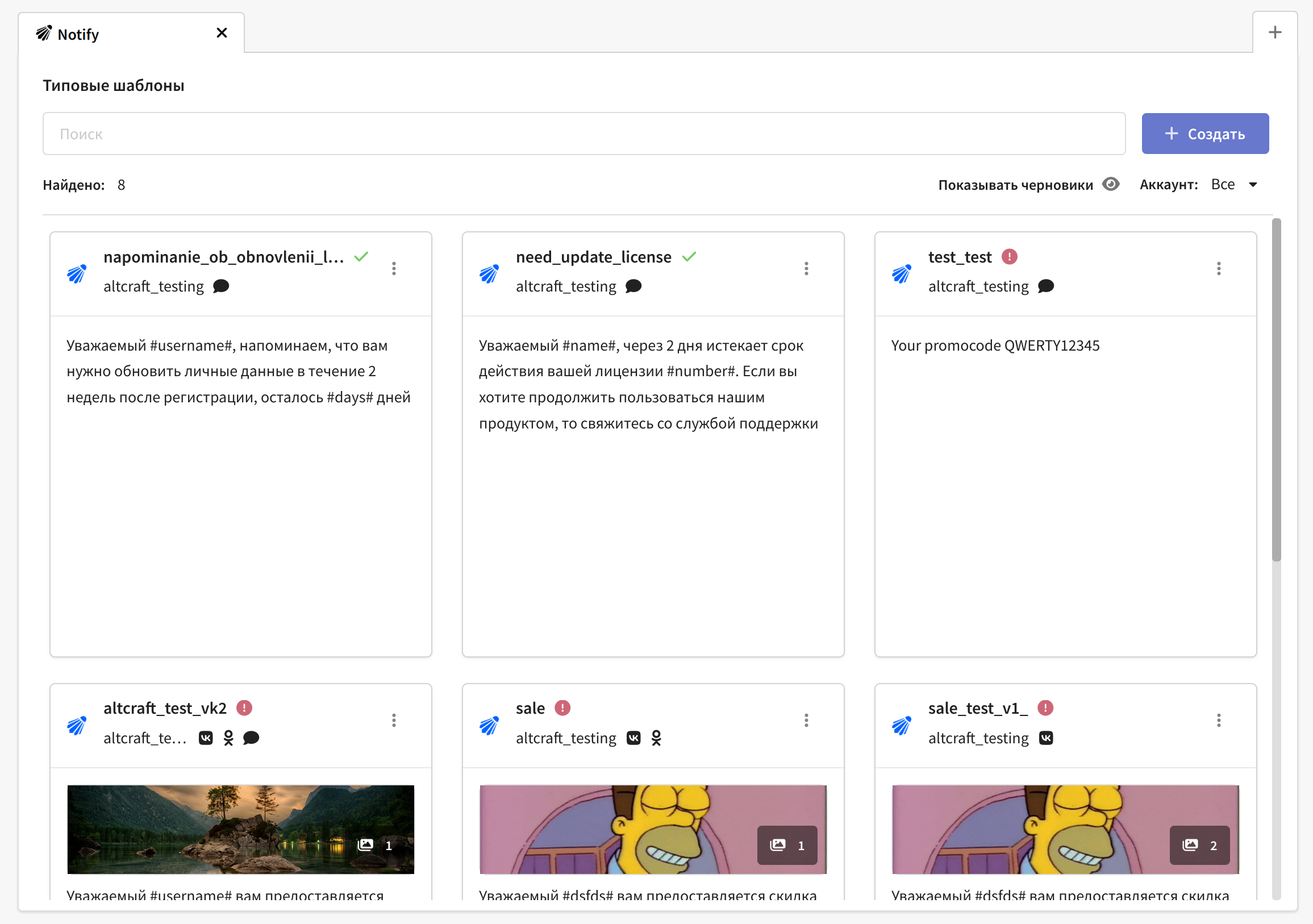Add a new tab with the plus button
The width and height of the screenshot is (1313, 924).
[x=1275, y=32]
